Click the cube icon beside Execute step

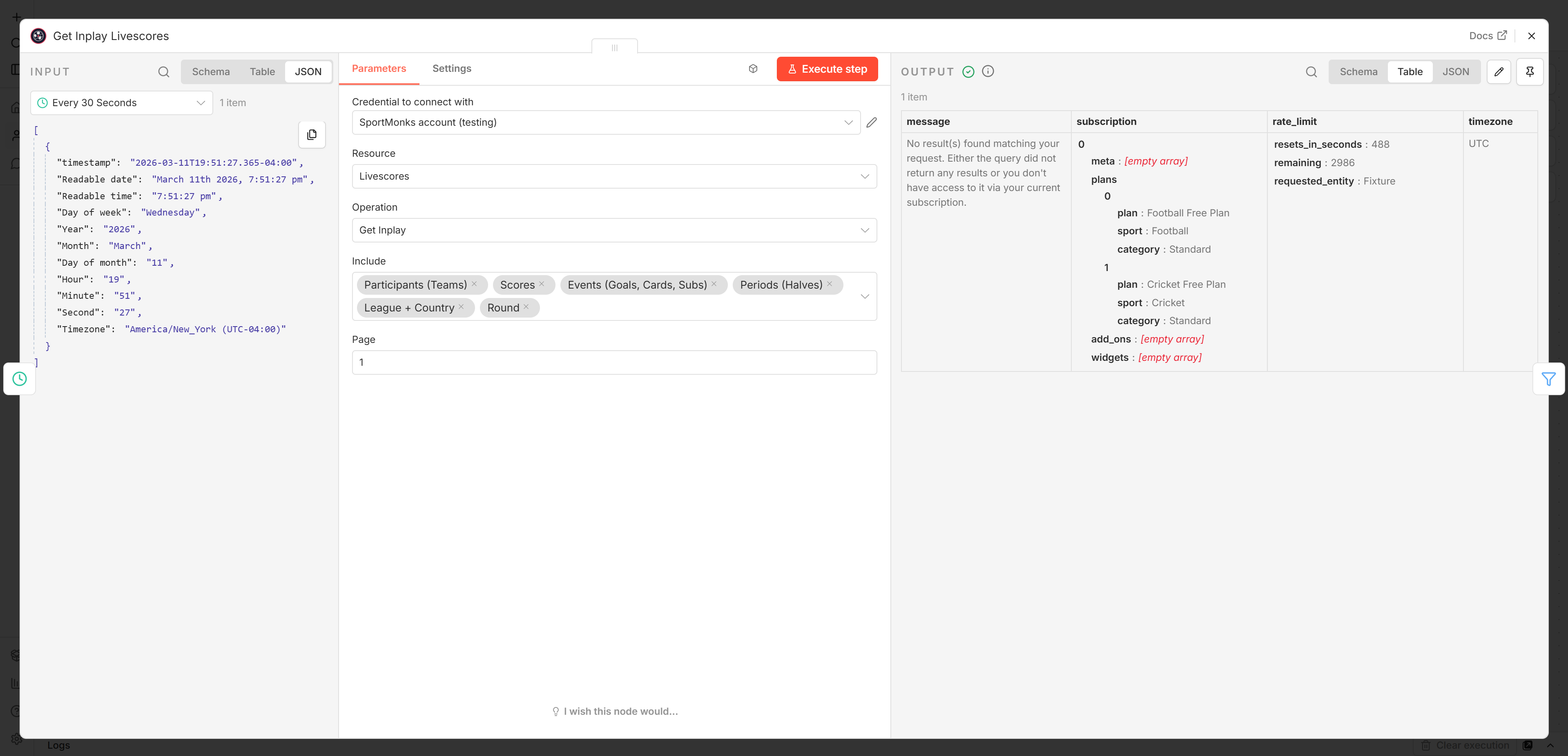point(753,69)
